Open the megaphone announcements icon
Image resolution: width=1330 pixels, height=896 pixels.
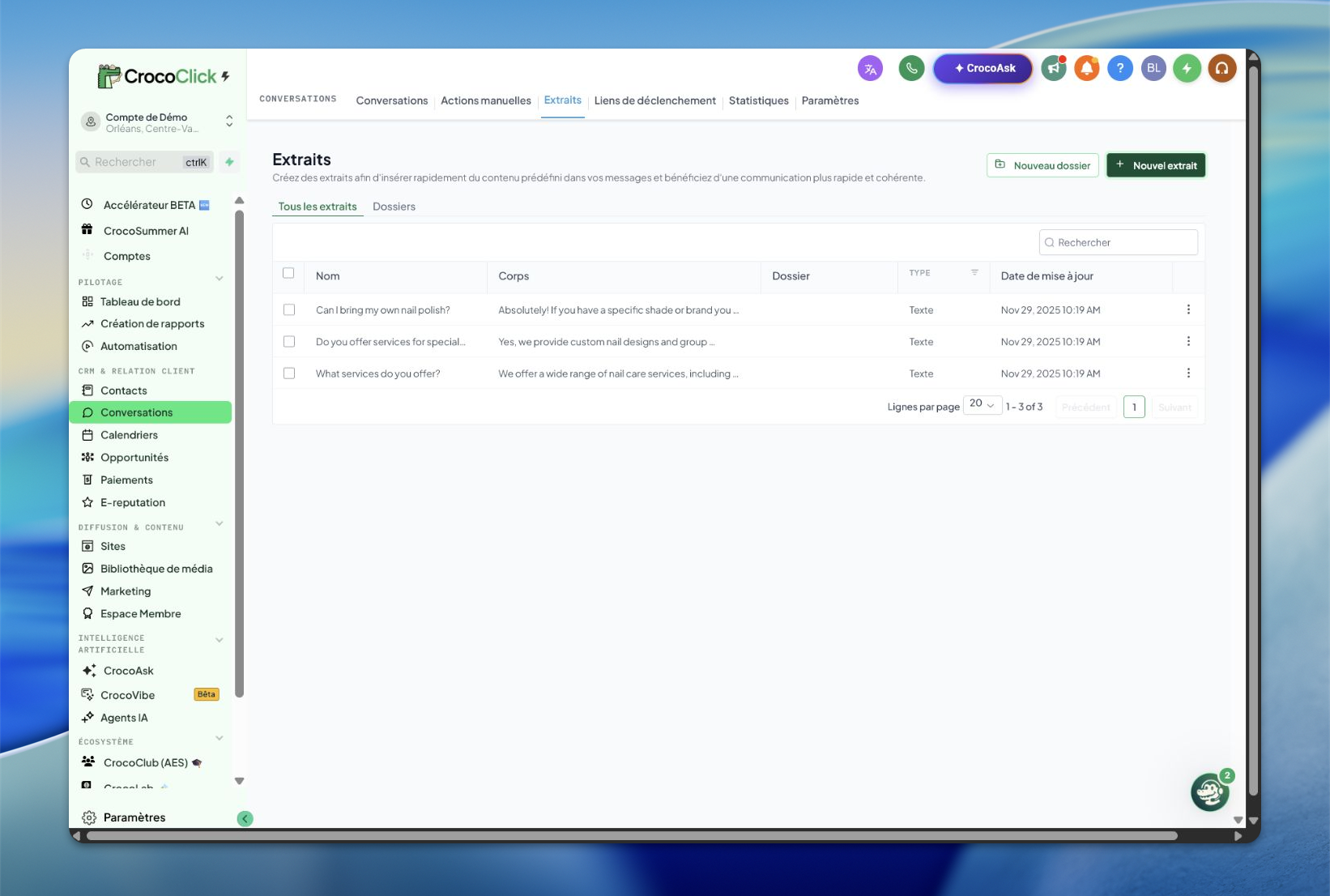tap(1053, 69)
